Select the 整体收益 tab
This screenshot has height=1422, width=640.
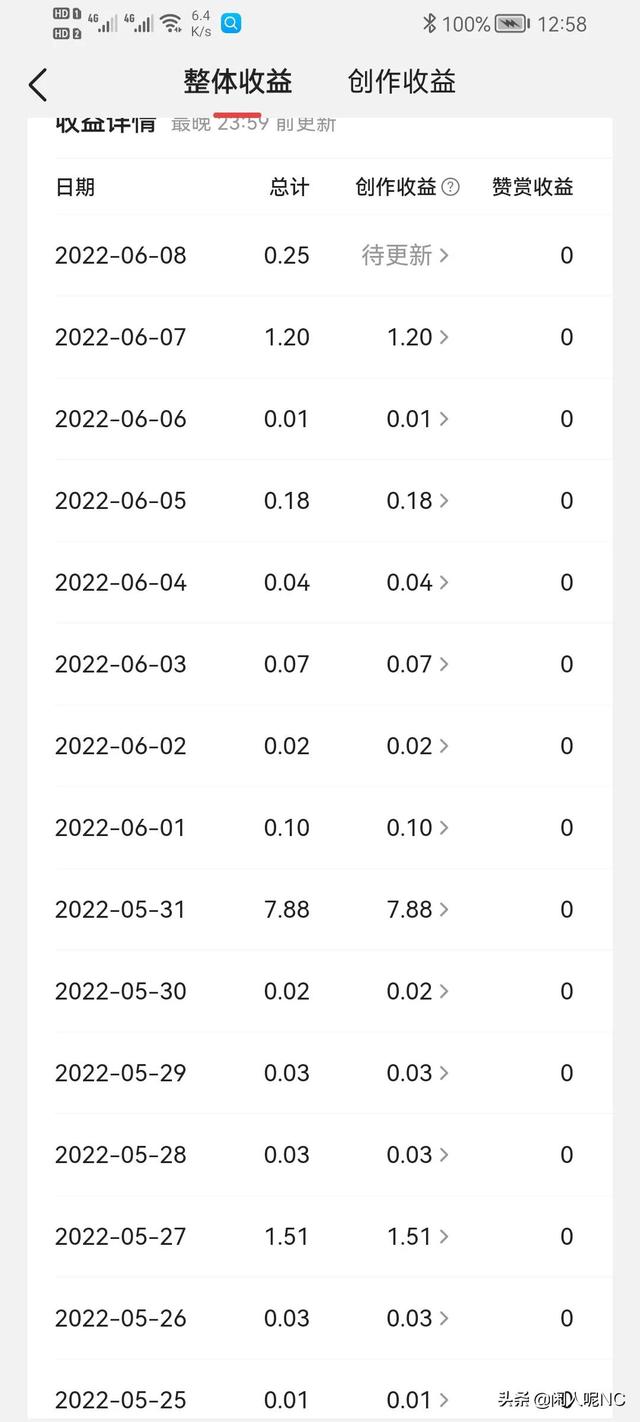[238, 82]
